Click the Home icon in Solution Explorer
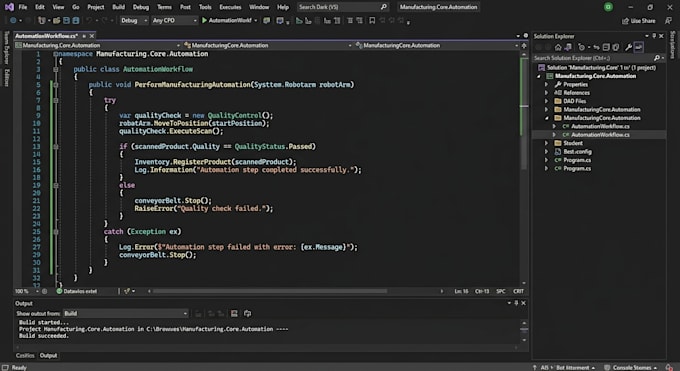The image size is (680, 371). click(x=558, y=47)
